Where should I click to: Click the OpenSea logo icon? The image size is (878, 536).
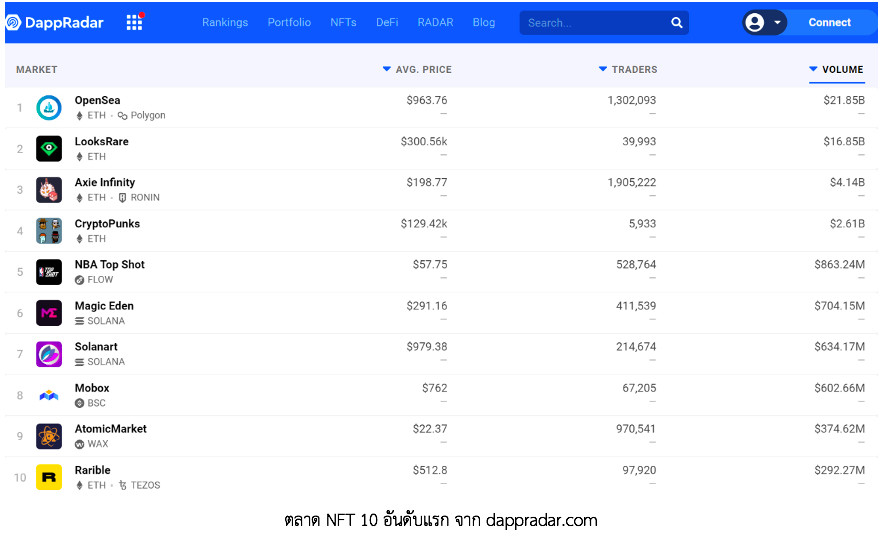coord(49,108)
